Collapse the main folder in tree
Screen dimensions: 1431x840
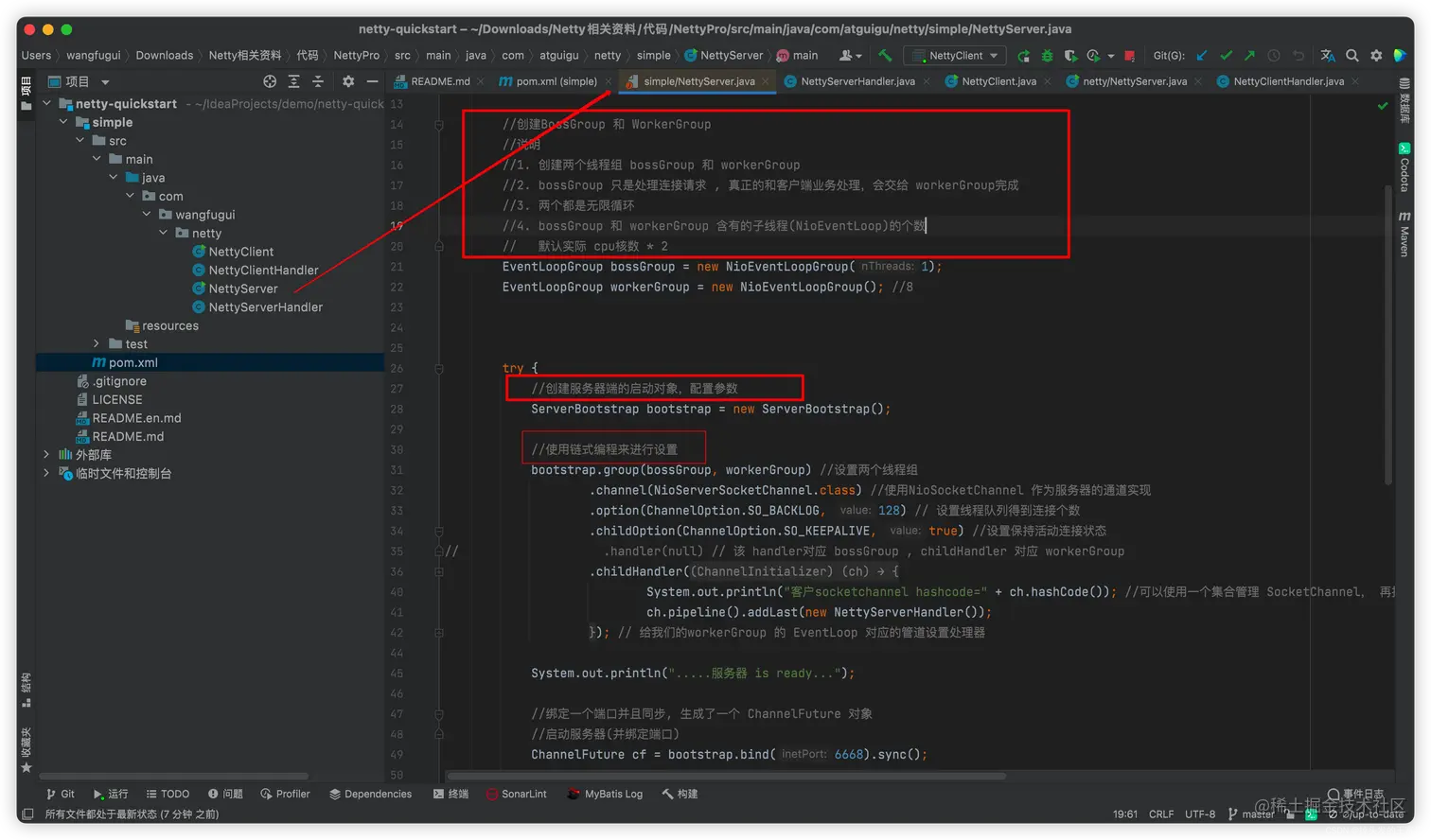pyautogui.click(x=97, y=159)
